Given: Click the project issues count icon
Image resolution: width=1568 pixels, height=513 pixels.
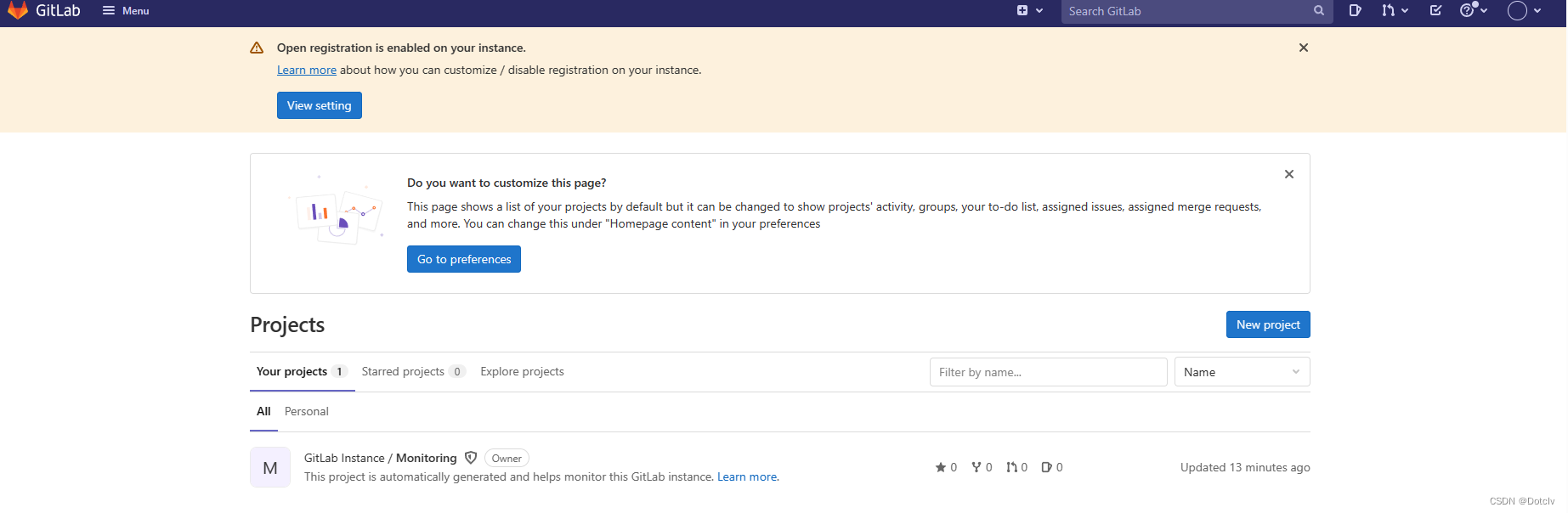Looking at the screenshot, I should click(x=1047, y=467).
